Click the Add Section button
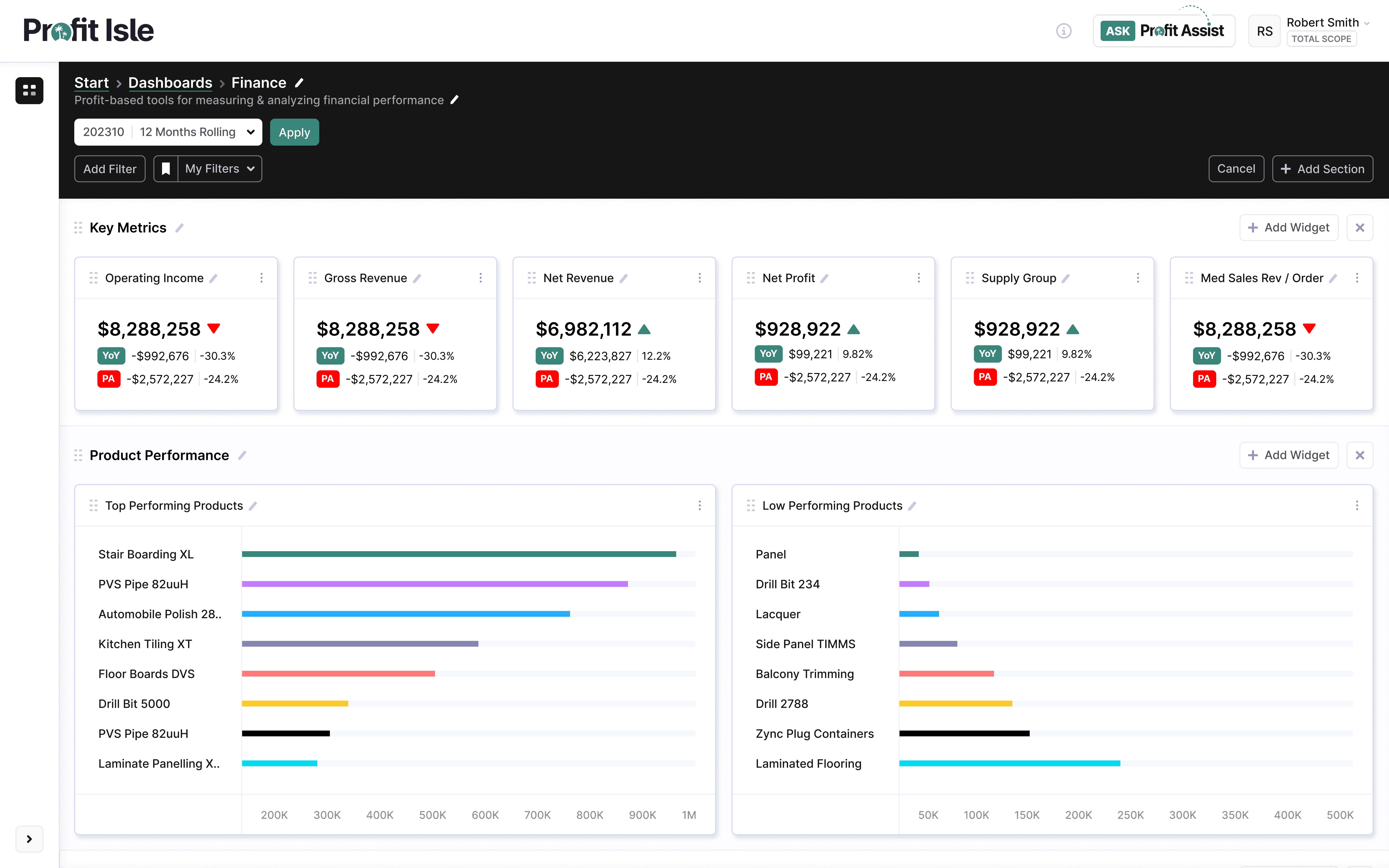1389x868 pixels. click(1322, 169)
